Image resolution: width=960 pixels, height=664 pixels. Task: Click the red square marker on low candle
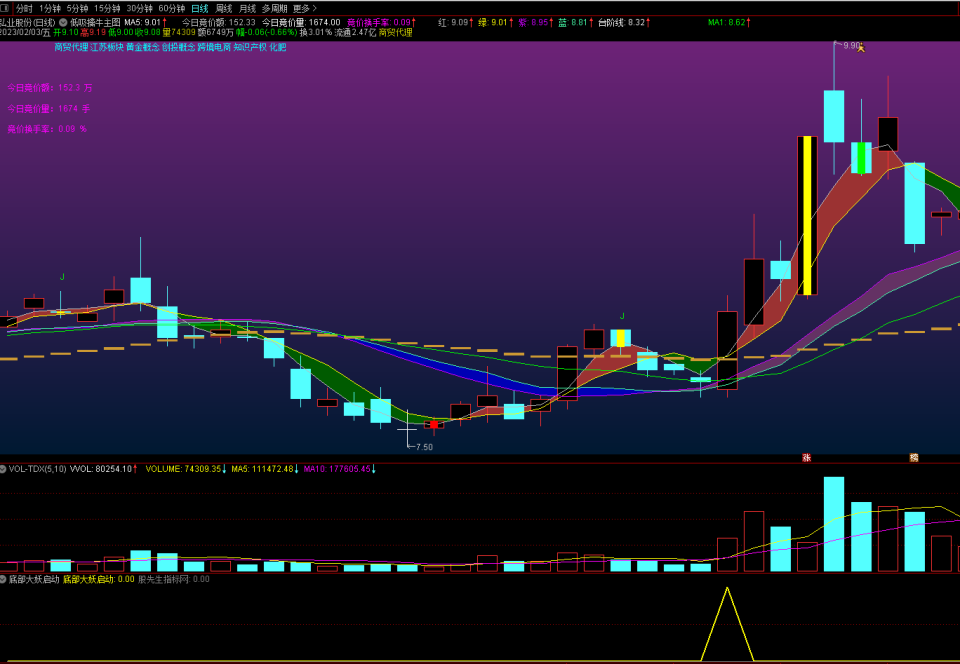434,424
